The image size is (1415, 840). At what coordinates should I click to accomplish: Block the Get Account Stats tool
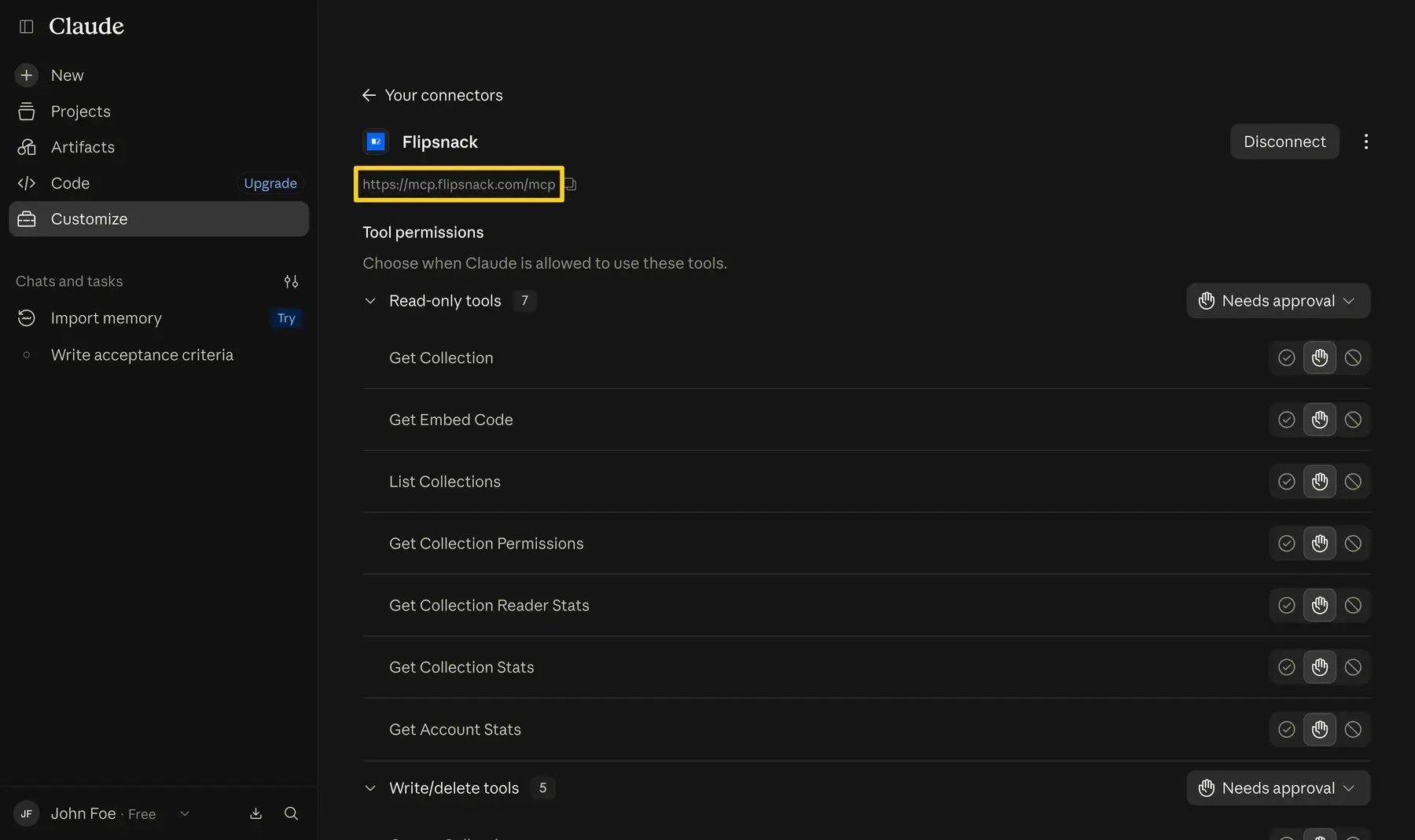(1353, 729)
